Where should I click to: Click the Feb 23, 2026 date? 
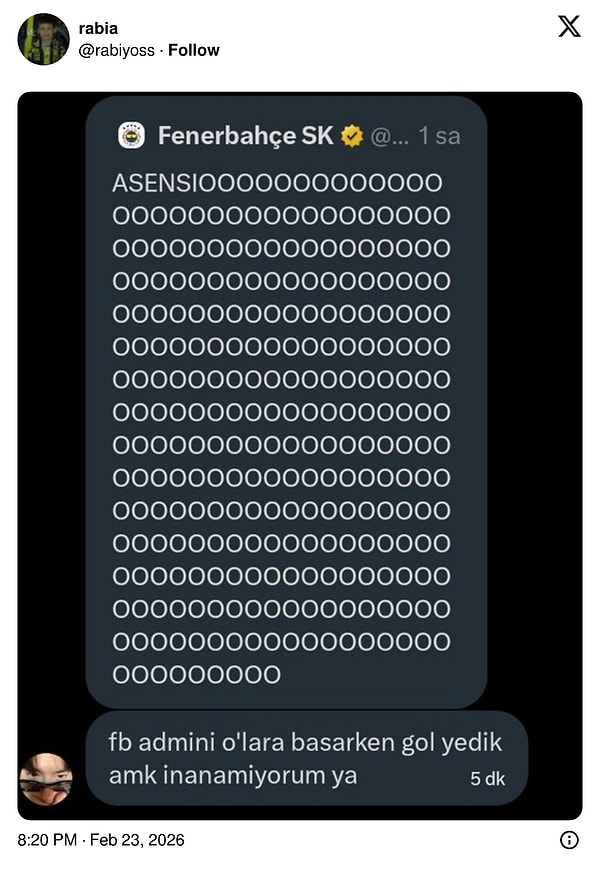(137, 840)
